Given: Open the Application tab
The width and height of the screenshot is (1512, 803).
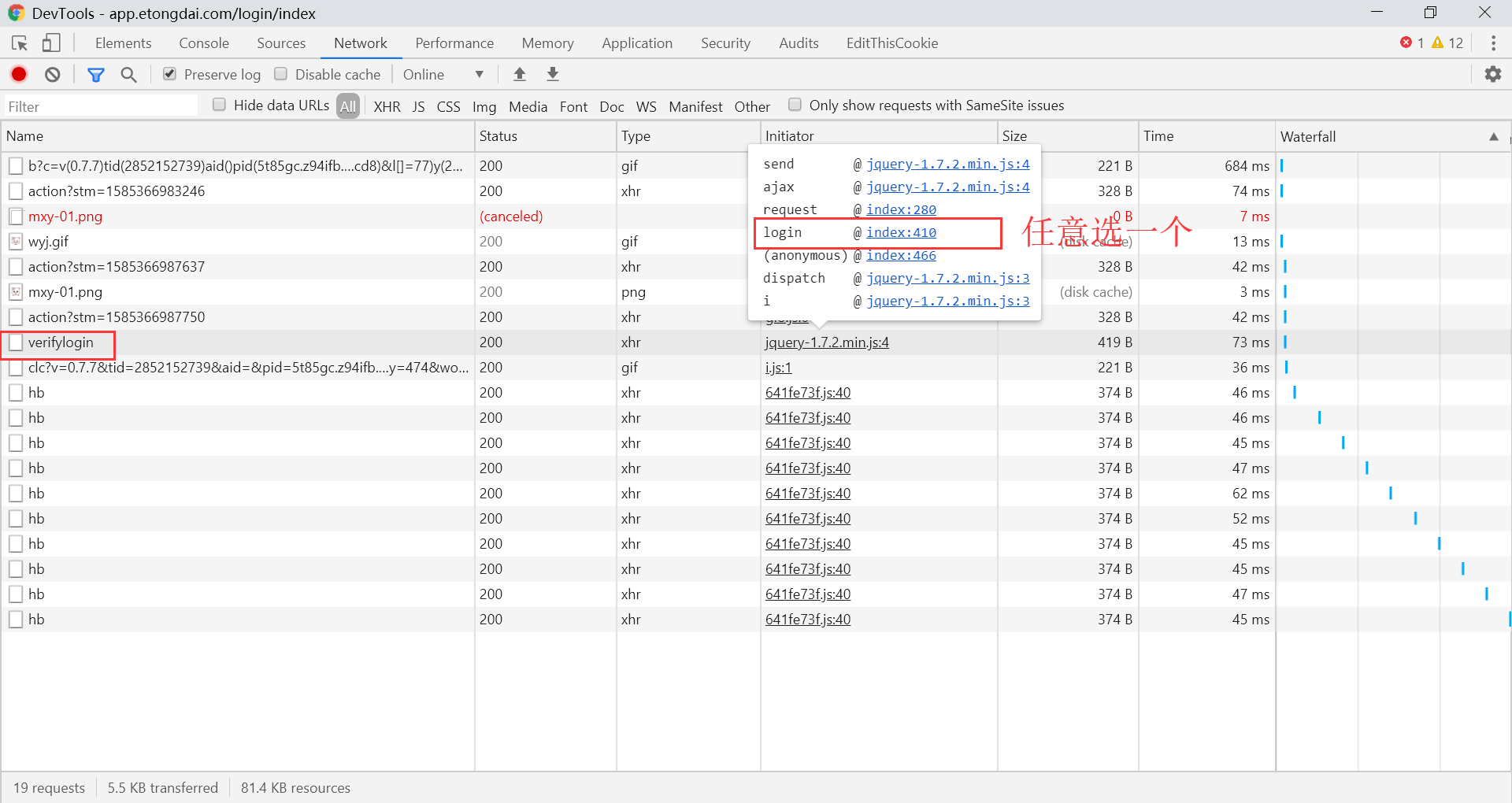Looking at the screenshot, I should pyautogui.click(x=637, y=43).
